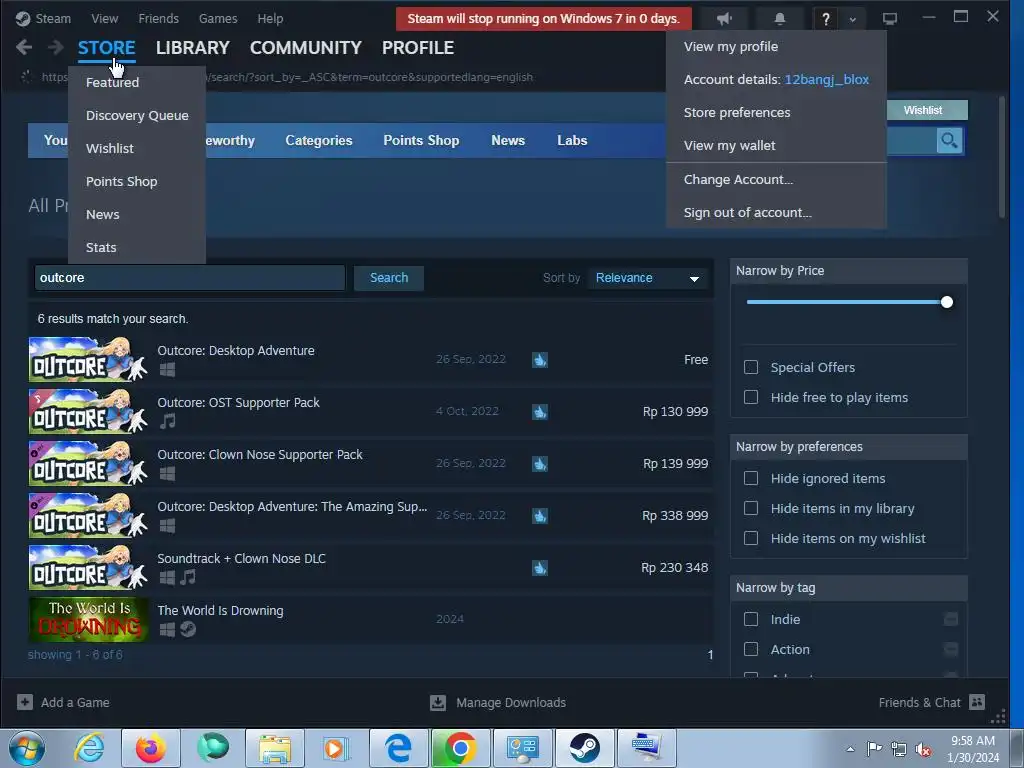Click the Narrow by Price slider handle
Viewport: 1024px width, 768px height.
(947, 302)
